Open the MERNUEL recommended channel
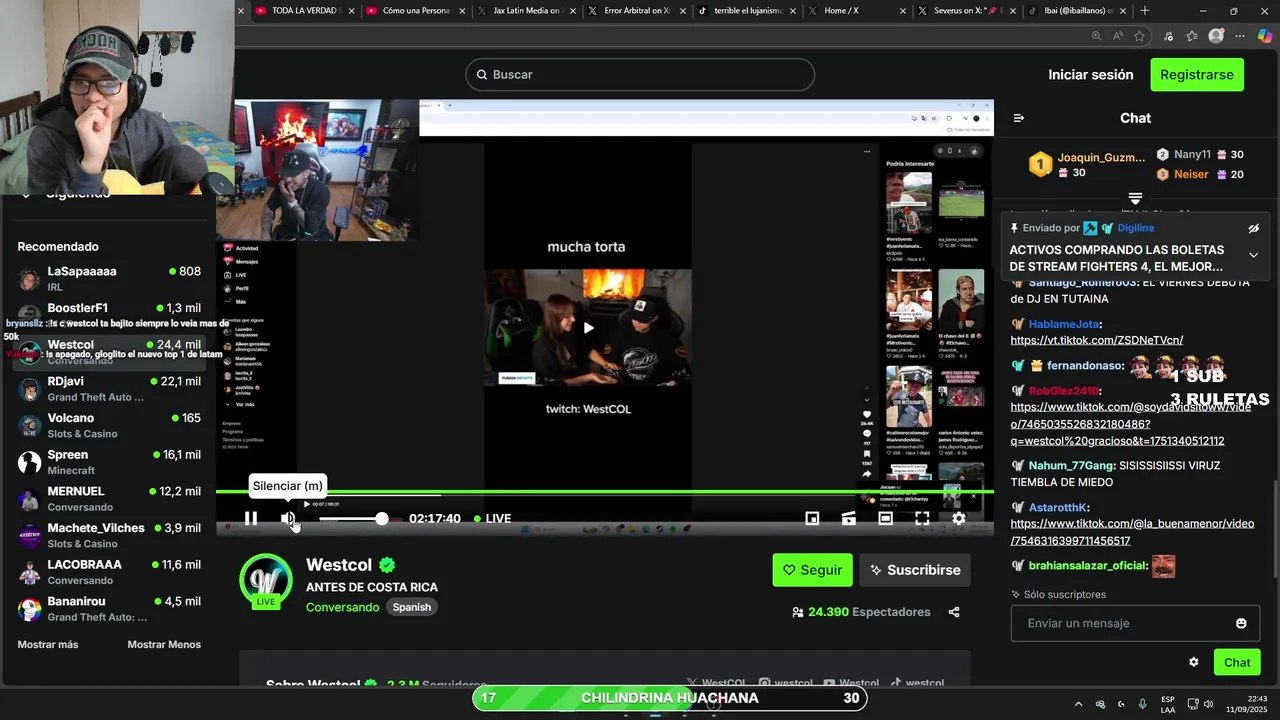Viewport: 1280px width, 720px height. pos(108,499)
